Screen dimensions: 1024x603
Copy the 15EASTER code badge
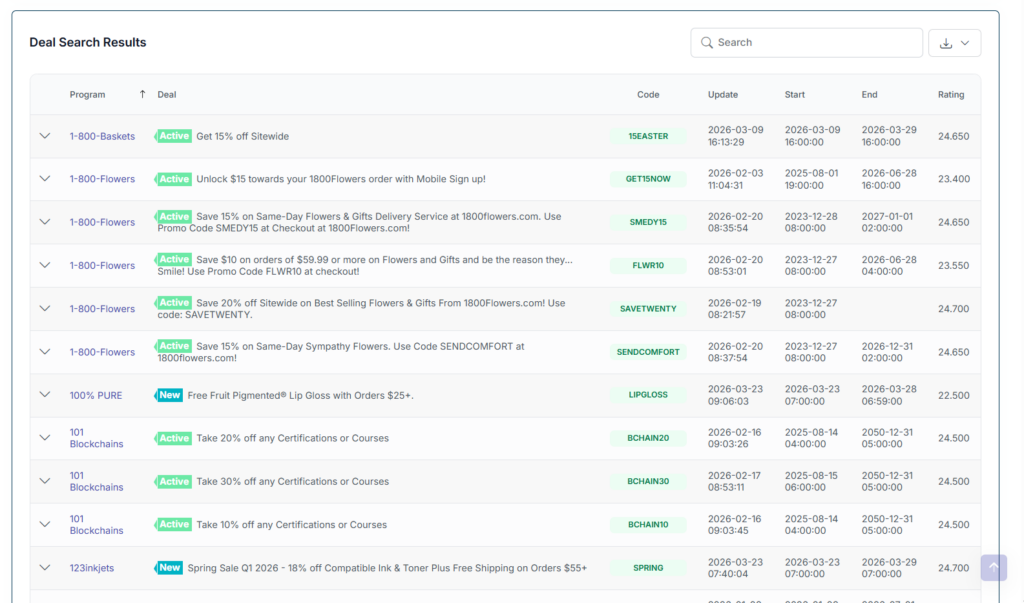(648, 136)
